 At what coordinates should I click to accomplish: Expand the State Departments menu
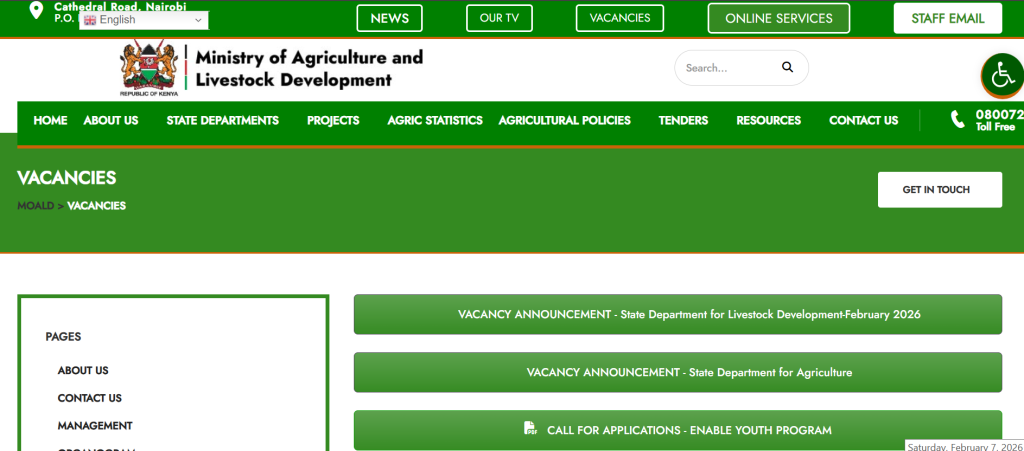(x=222, y=120)
